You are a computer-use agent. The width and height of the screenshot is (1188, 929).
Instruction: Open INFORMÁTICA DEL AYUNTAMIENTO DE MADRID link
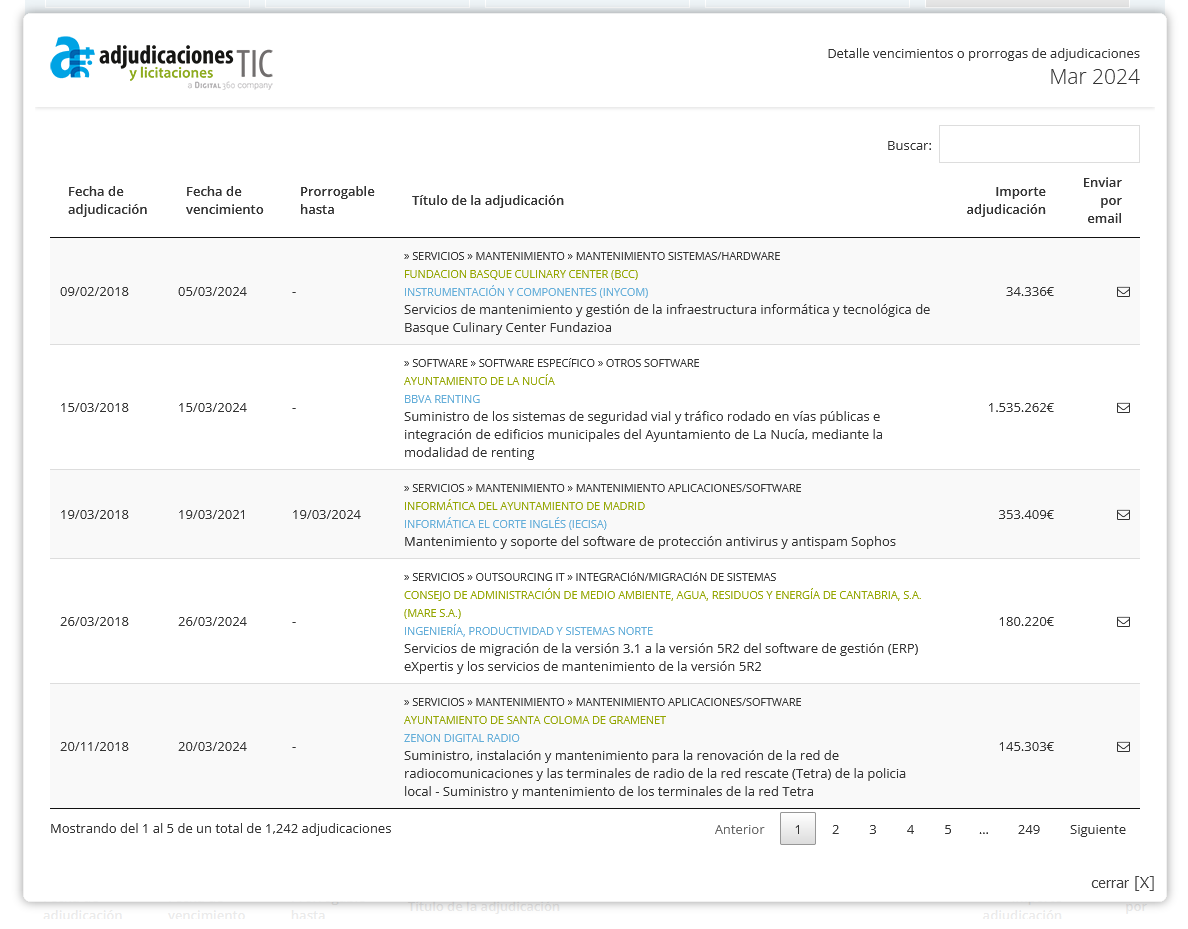tap(524, 505)
